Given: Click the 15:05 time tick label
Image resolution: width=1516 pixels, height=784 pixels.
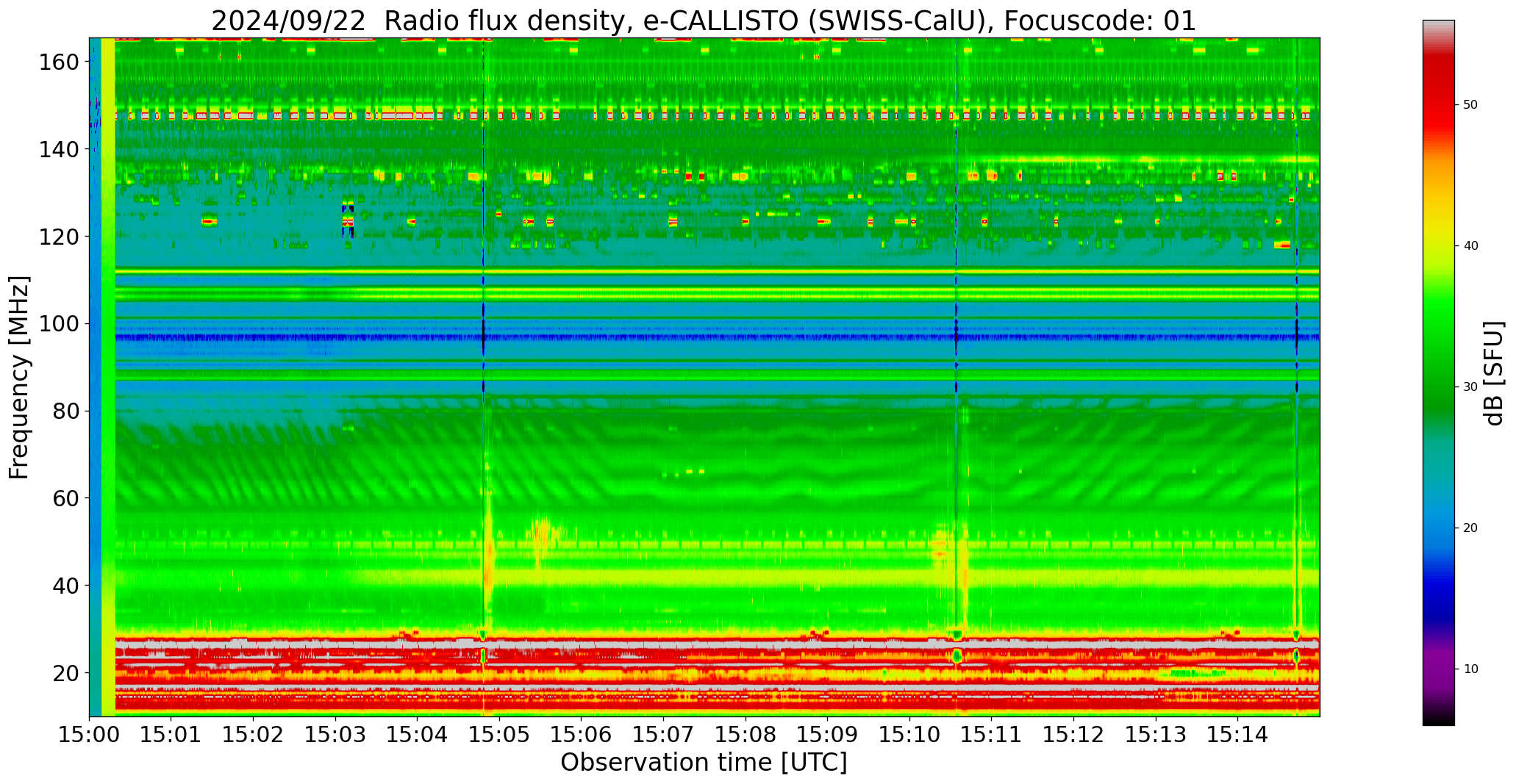Looking at the screenshot, I should click(499, 733).
